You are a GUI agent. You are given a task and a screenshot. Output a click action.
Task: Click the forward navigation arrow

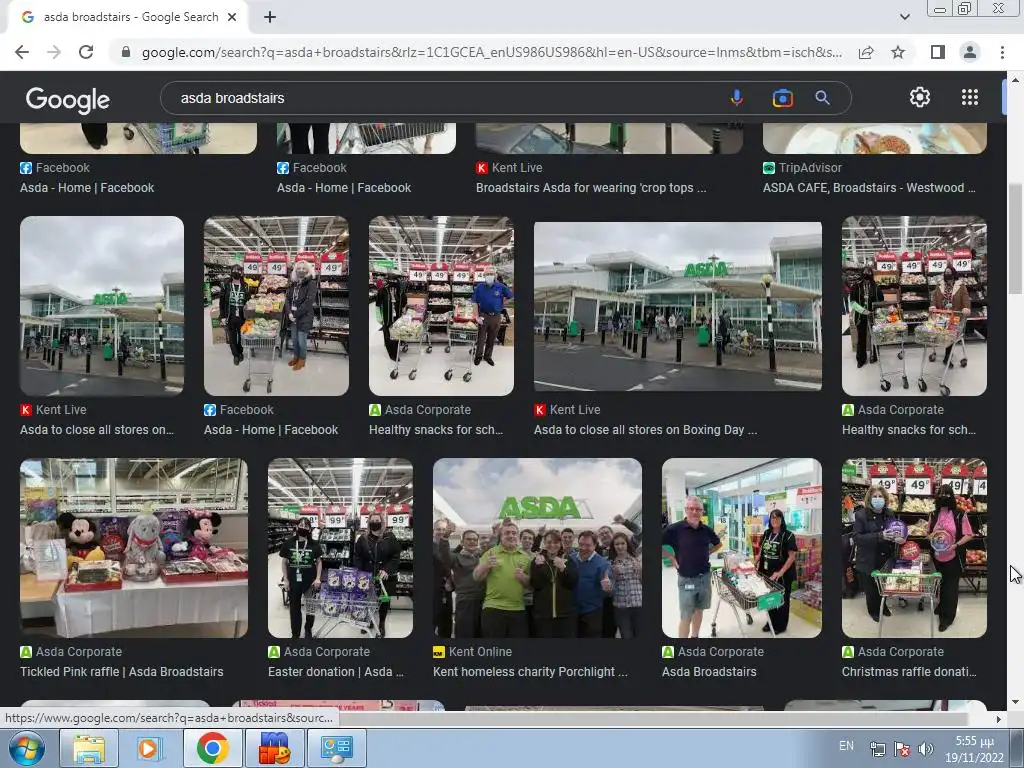coord(54,52)
